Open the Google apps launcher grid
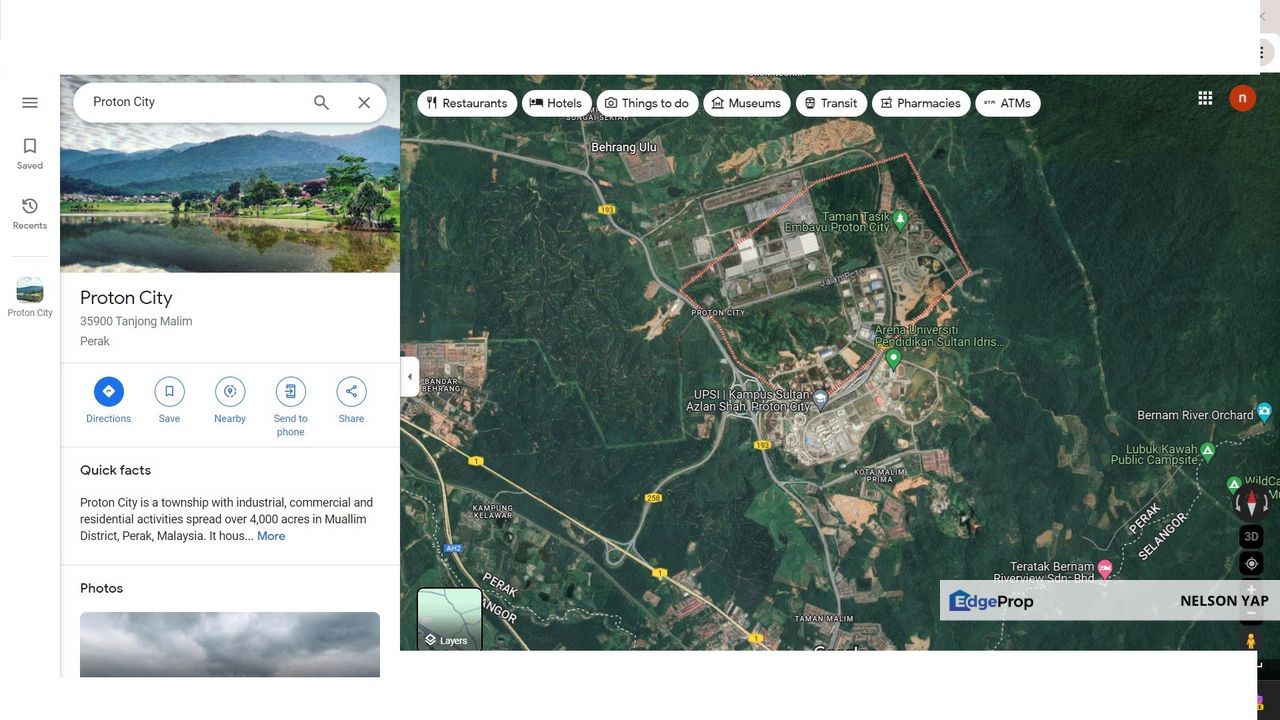 tap(1205, 97)
